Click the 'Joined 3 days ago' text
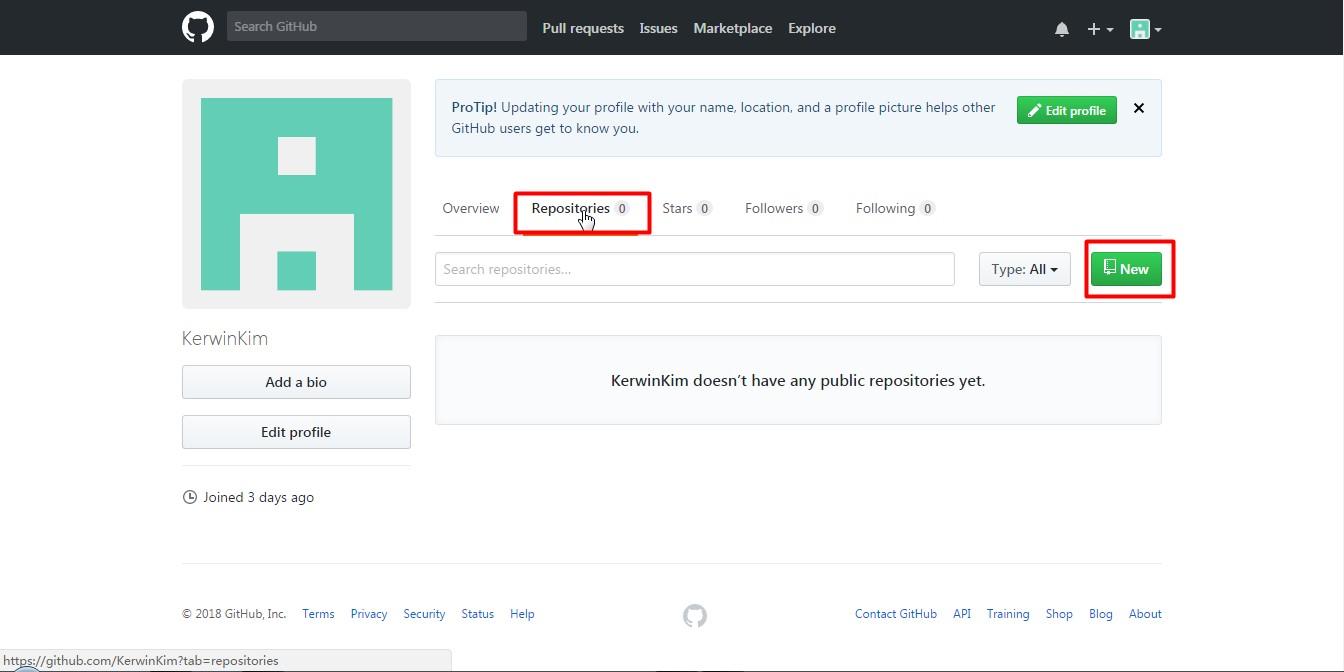The height and width of the screenshot is (672, 1344). click(x=258, y=497)
